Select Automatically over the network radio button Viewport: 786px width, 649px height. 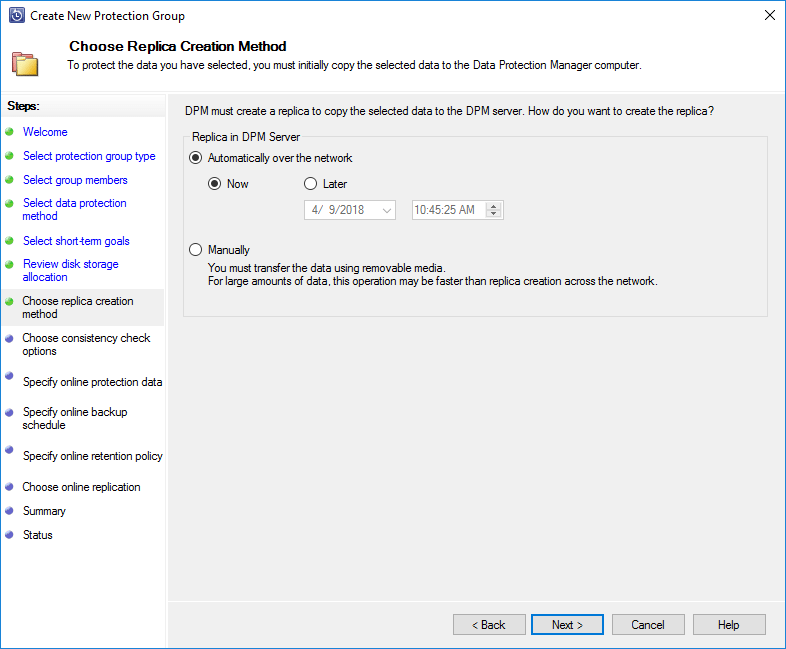pyautogui.click(x=195, y=158)
